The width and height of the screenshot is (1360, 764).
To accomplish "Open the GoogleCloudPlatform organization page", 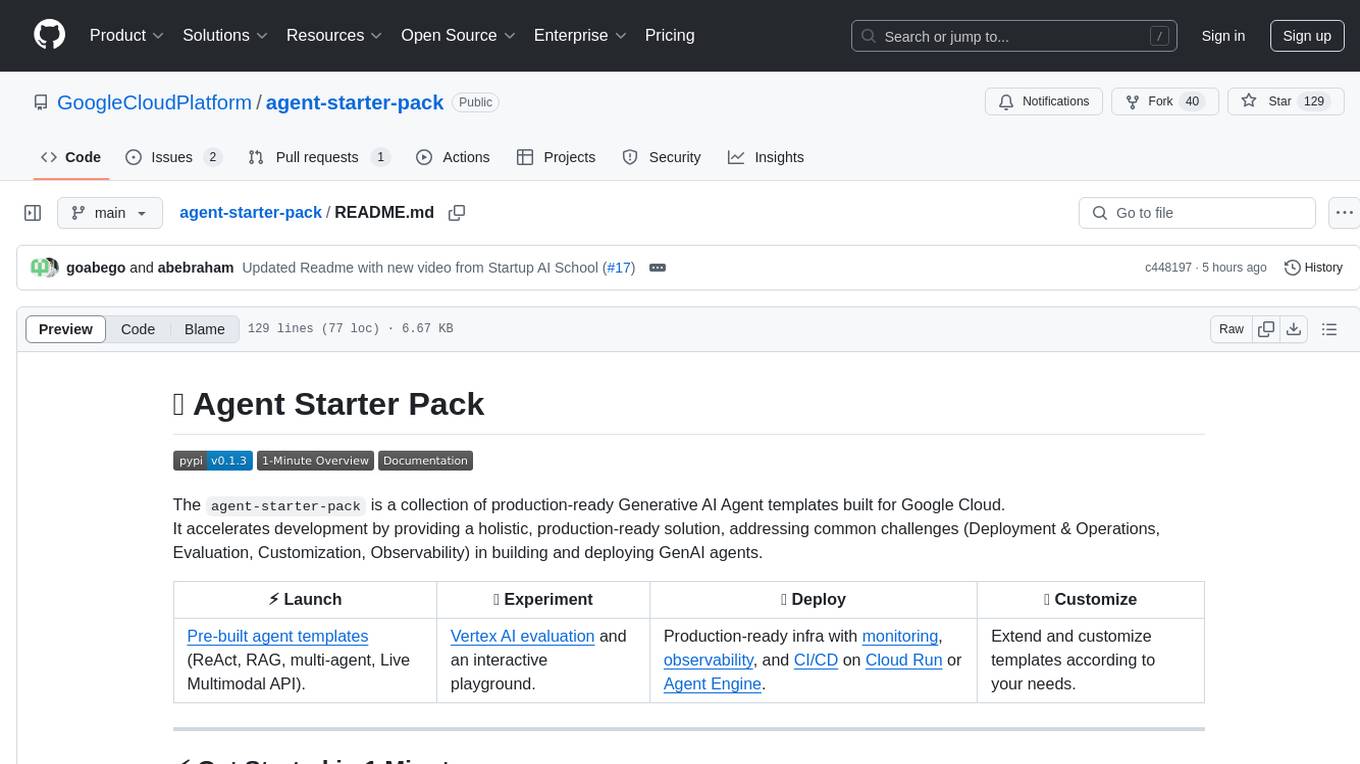I will [x=155, y=102].
